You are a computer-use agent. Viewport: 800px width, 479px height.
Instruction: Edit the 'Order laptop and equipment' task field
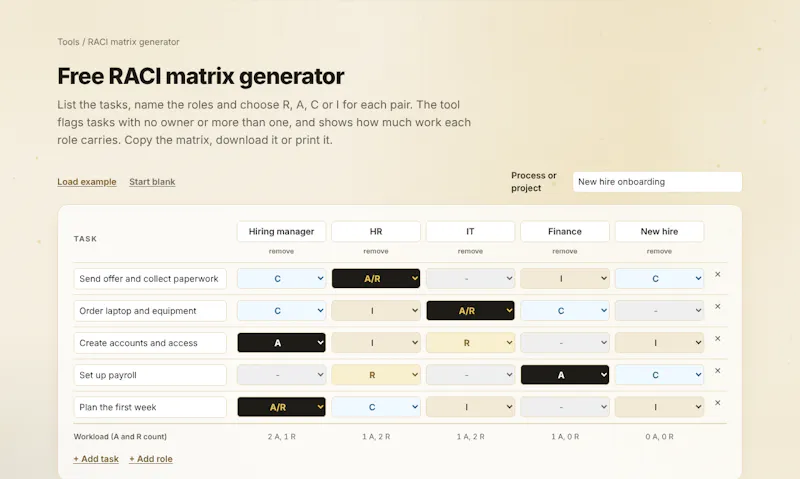150,311
